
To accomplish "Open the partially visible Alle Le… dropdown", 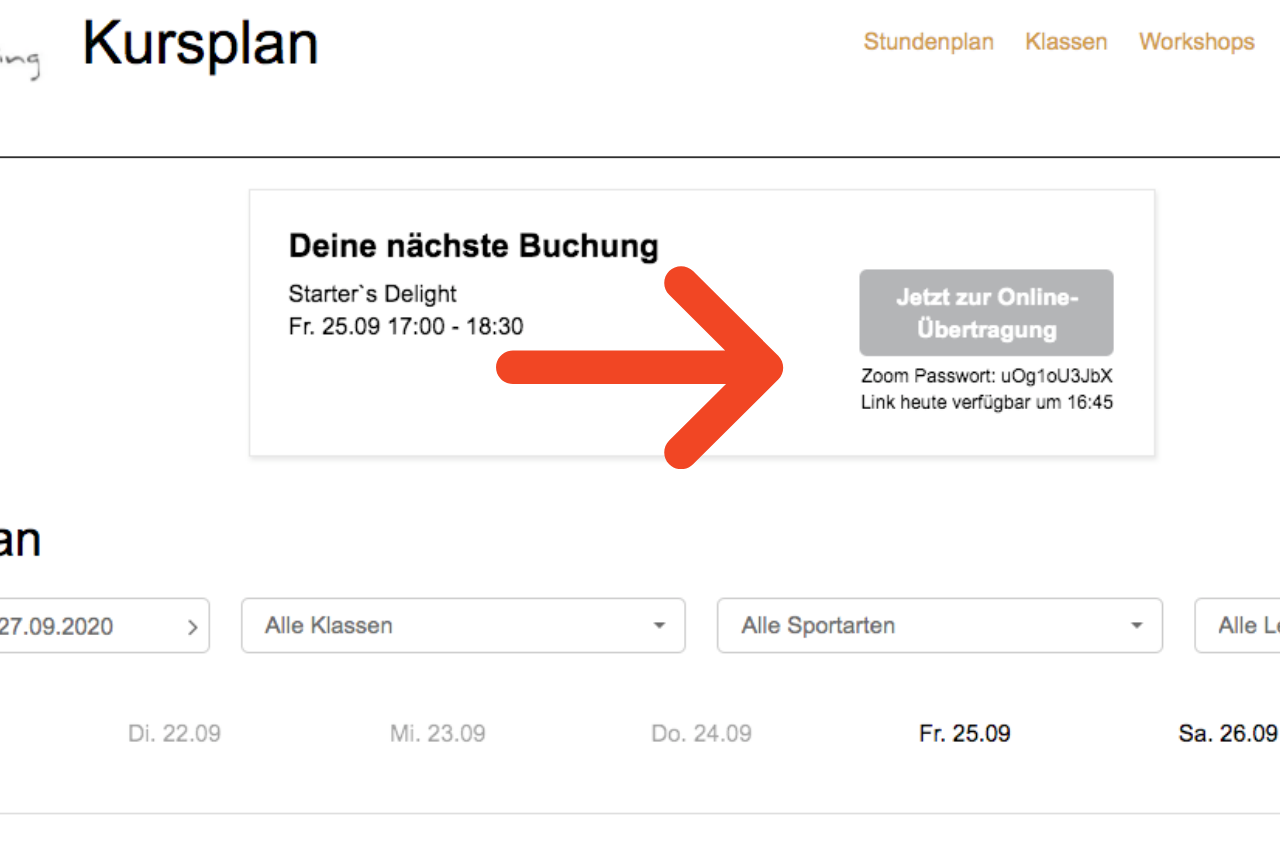I will click(1238, 625).
